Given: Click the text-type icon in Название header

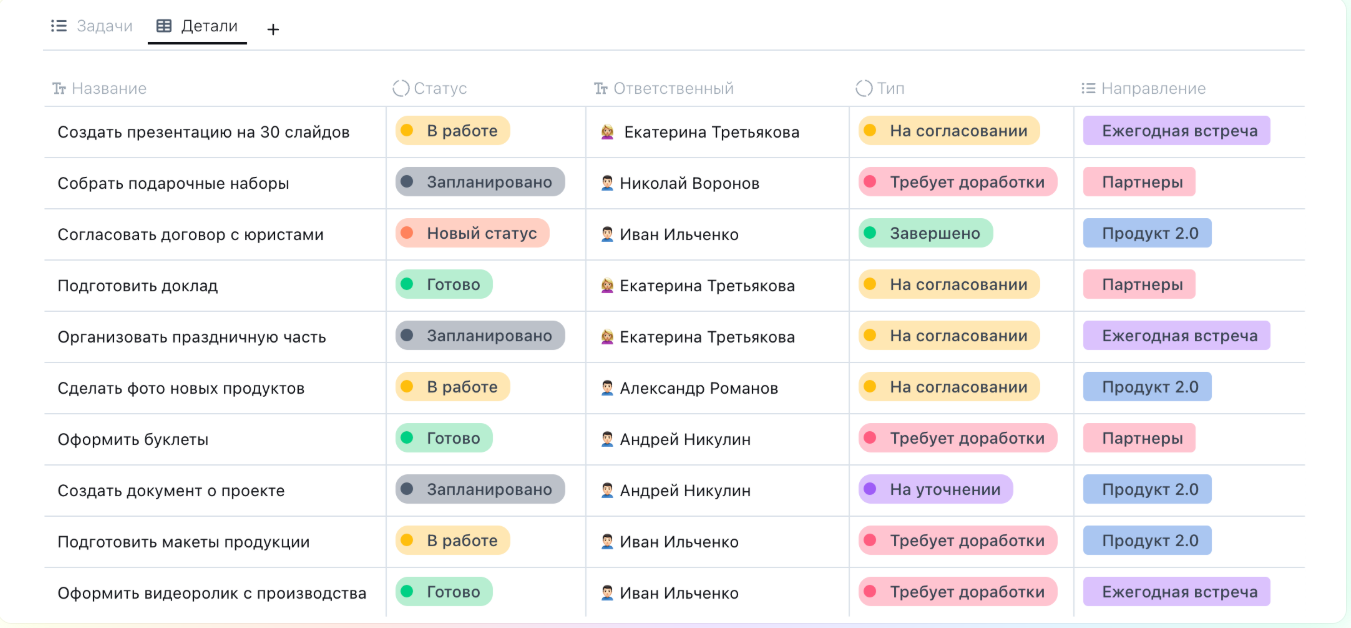Looking at the screenshot, I should point(56,89).
